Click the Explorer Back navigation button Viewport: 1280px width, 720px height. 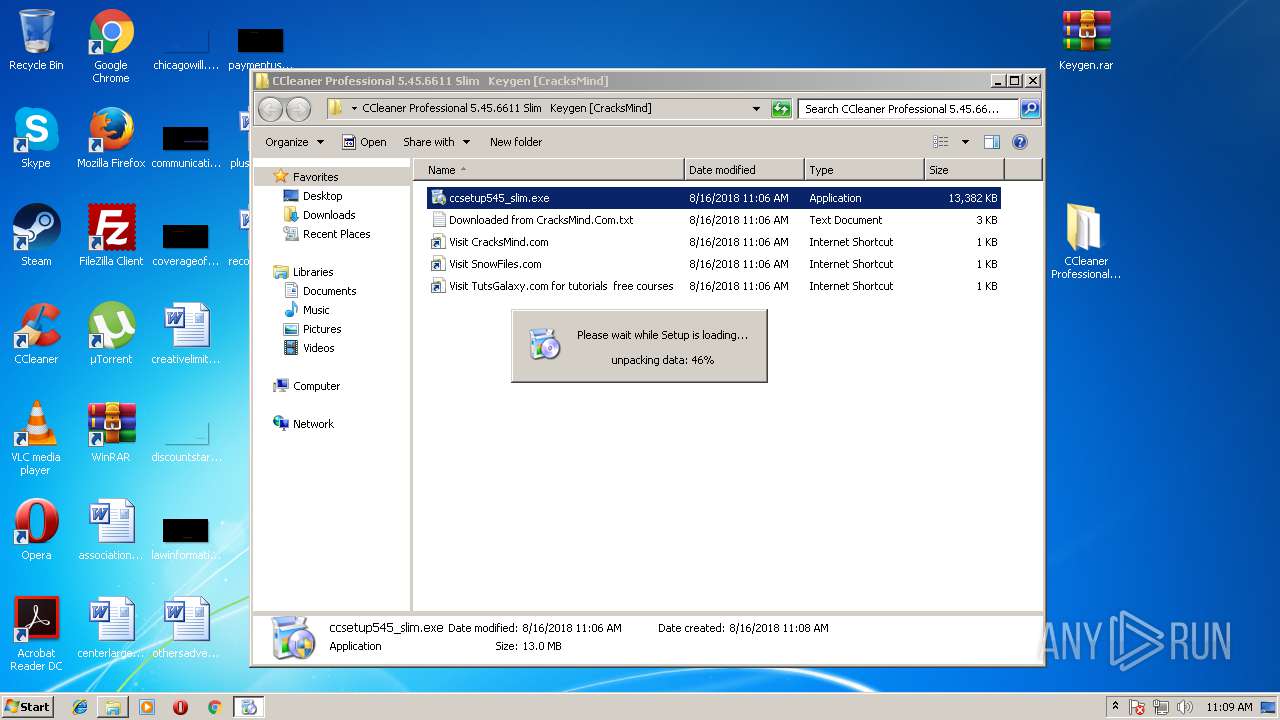[x=270, y=109]
